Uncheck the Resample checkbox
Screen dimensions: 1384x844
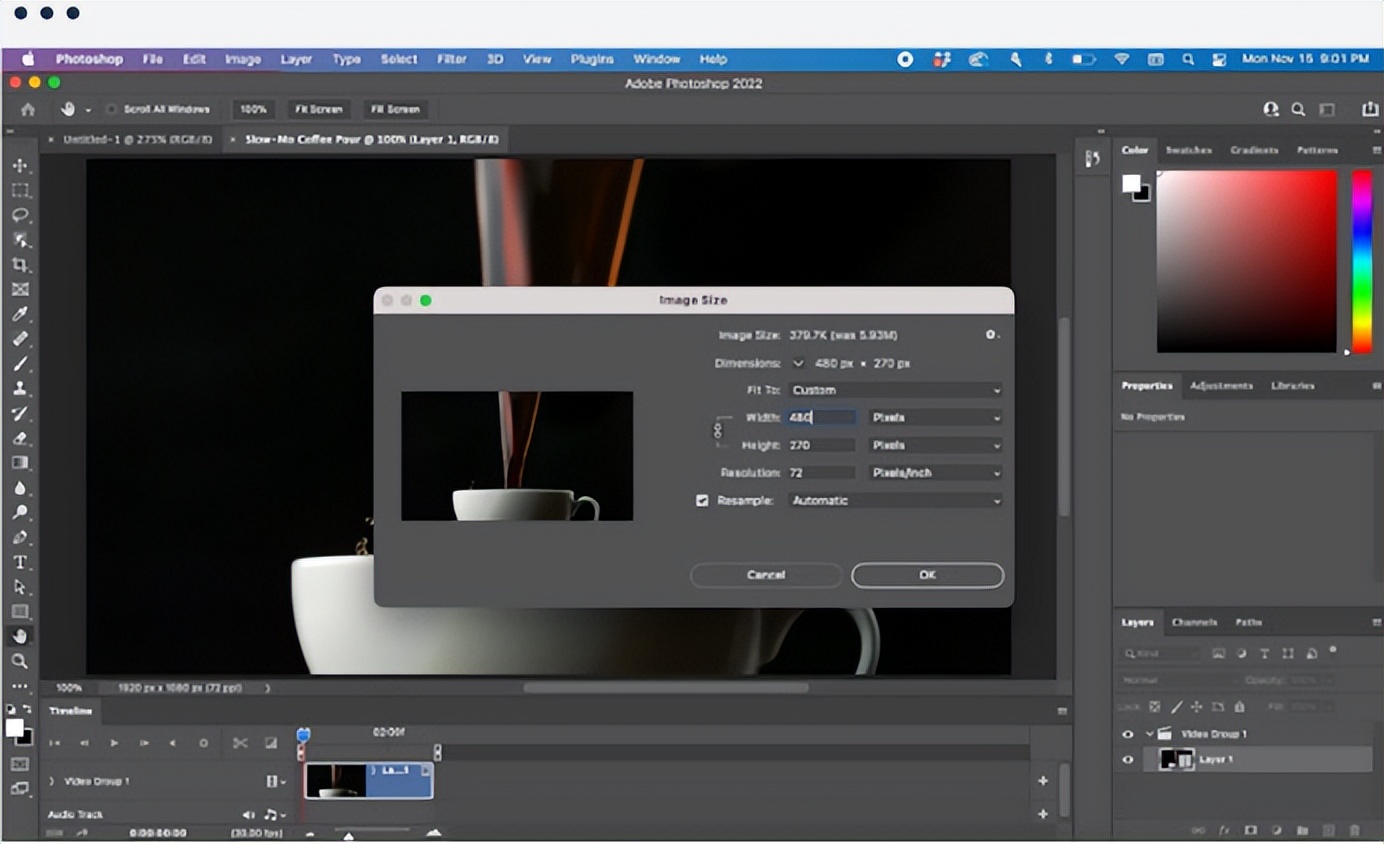pyautogui.click(x=702, y=500)
